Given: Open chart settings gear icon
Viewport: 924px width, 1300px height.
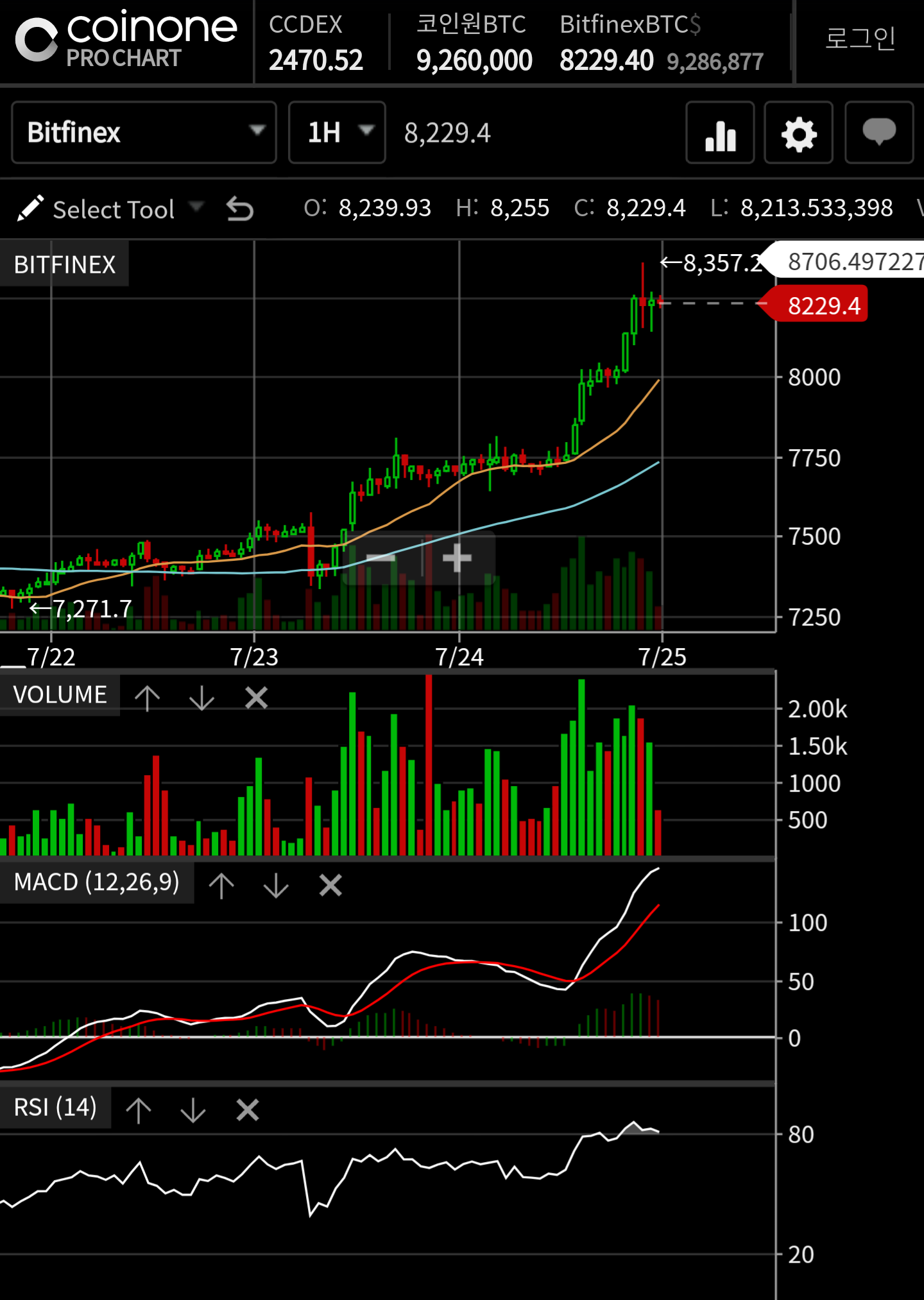Looking at the screenshot, I should pyautogui.click(x=799, y=133).
